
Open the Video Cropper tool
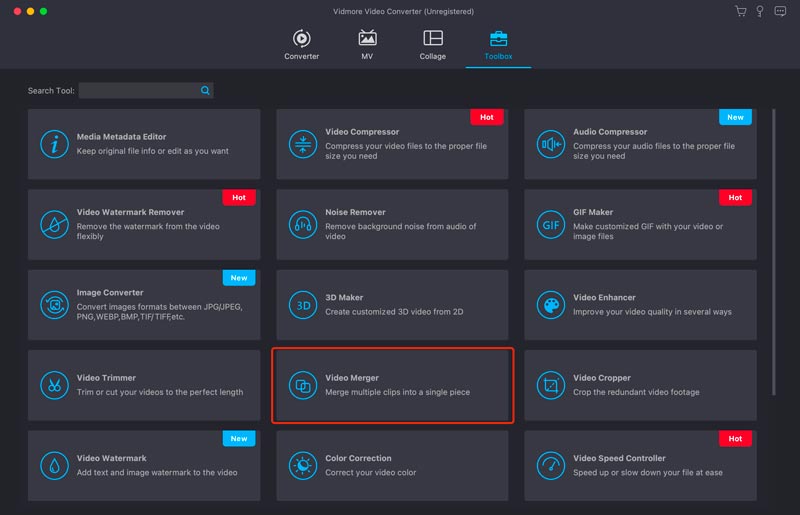point(640,385)
